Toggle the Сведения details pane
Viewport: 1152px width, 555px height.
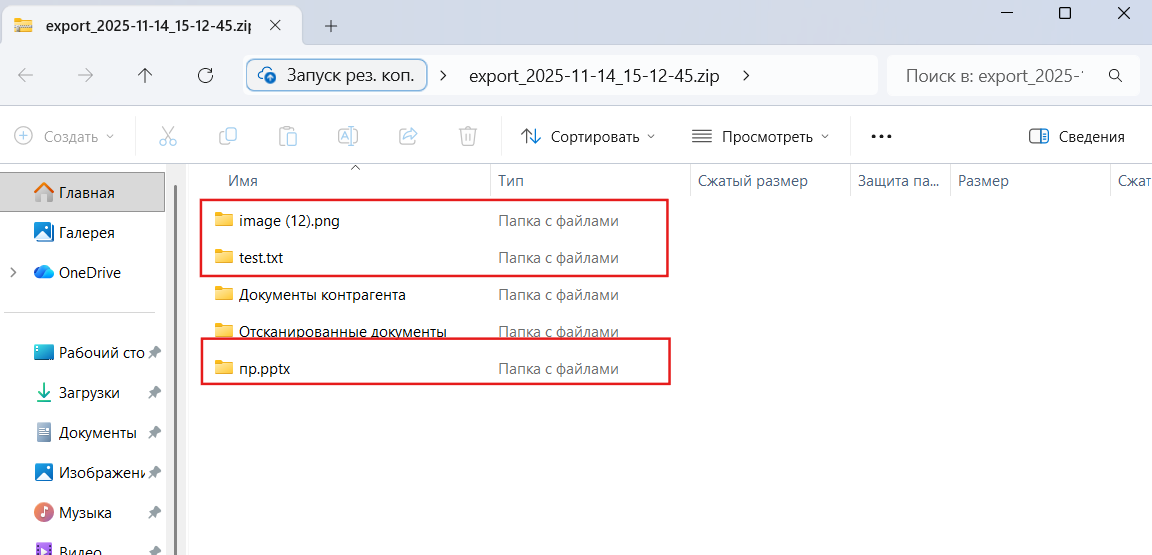(x=1077, y=136)
